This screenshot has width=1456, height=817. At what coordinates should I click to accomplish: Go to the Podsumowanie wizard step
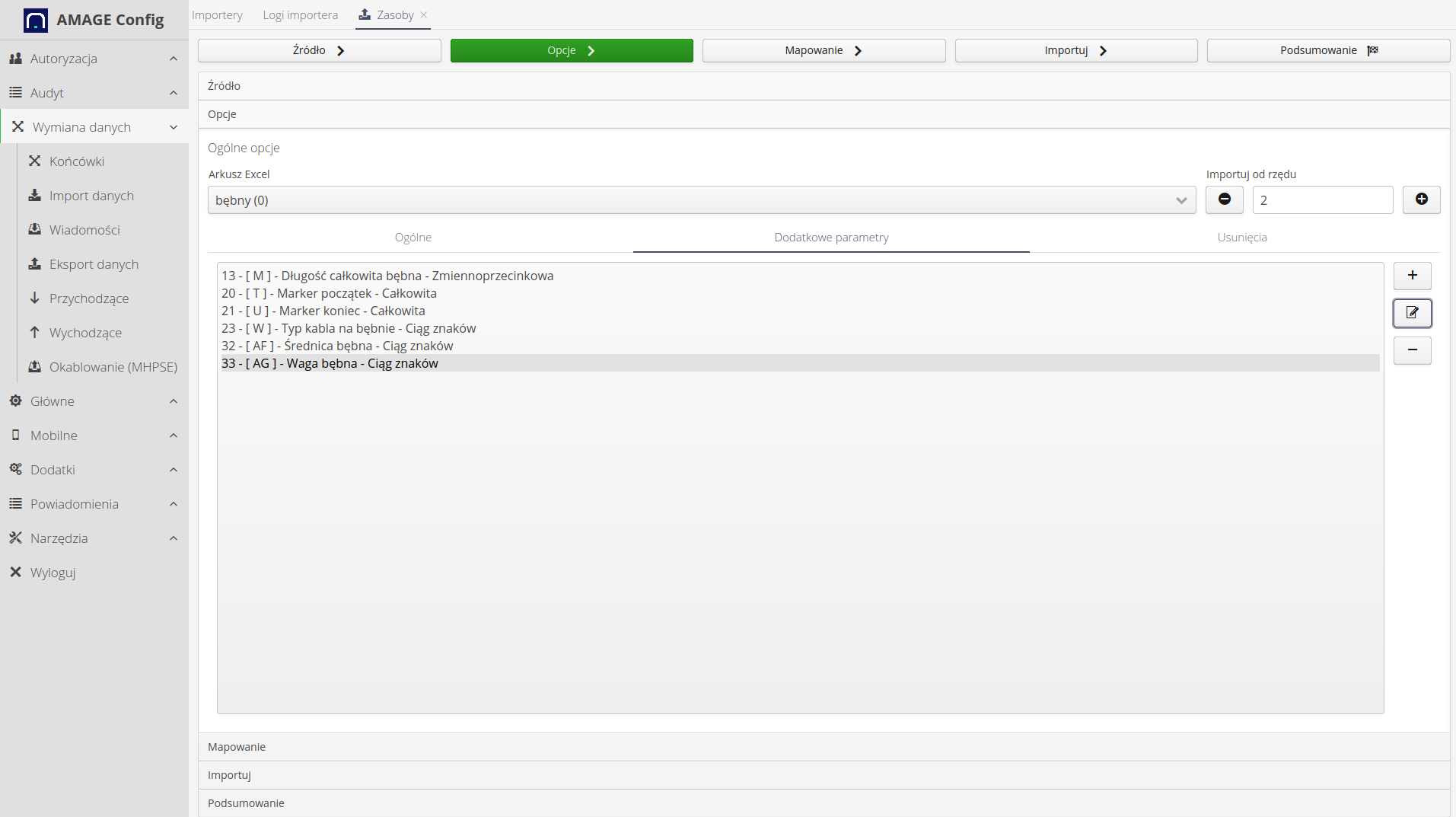(1327, 49)
